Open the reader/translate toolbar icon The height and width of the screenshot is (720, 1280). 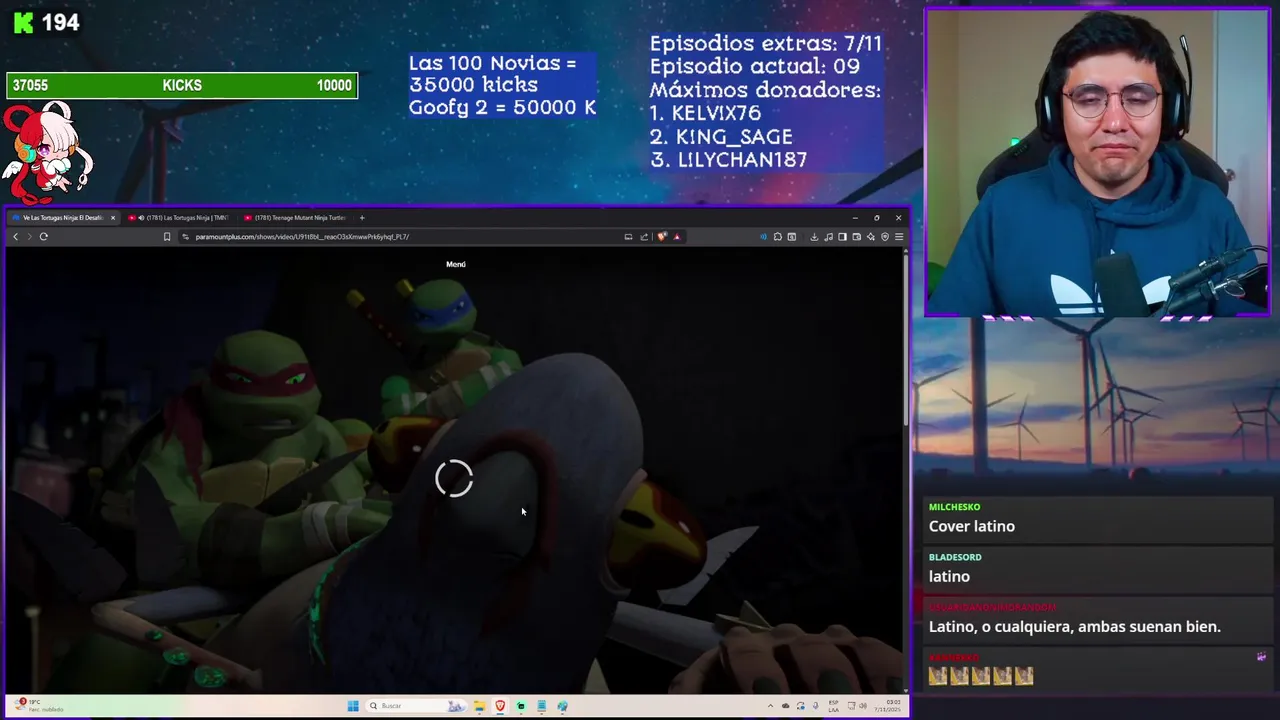(x=791, y=237)
